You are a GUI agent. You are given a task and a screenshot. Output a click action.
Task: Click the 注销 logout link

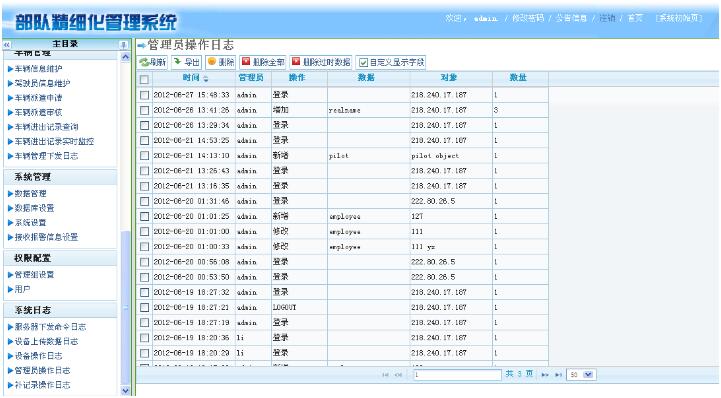pos(607,18)
